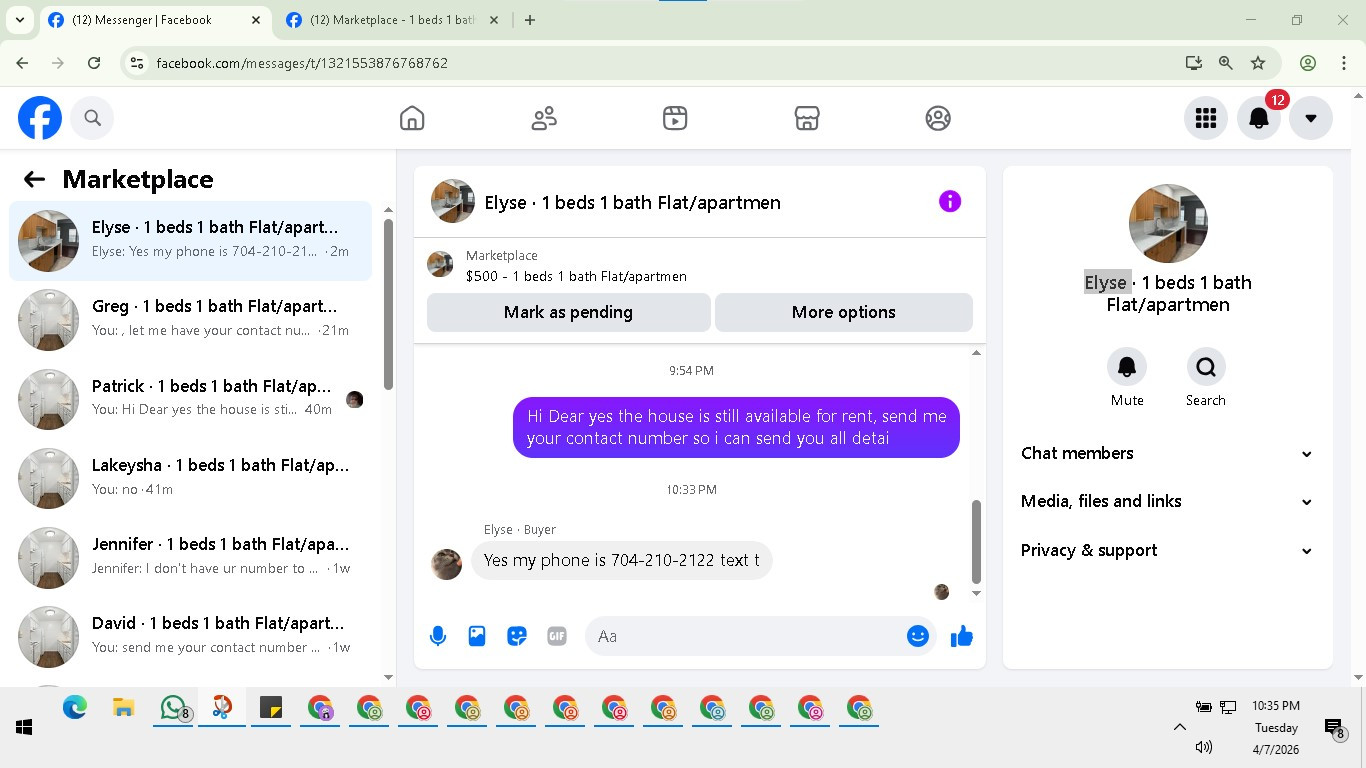Open the Patrick conversation in the list
Image resolution: width=1366 pixels, height=768 pixels.
point(190,398)
